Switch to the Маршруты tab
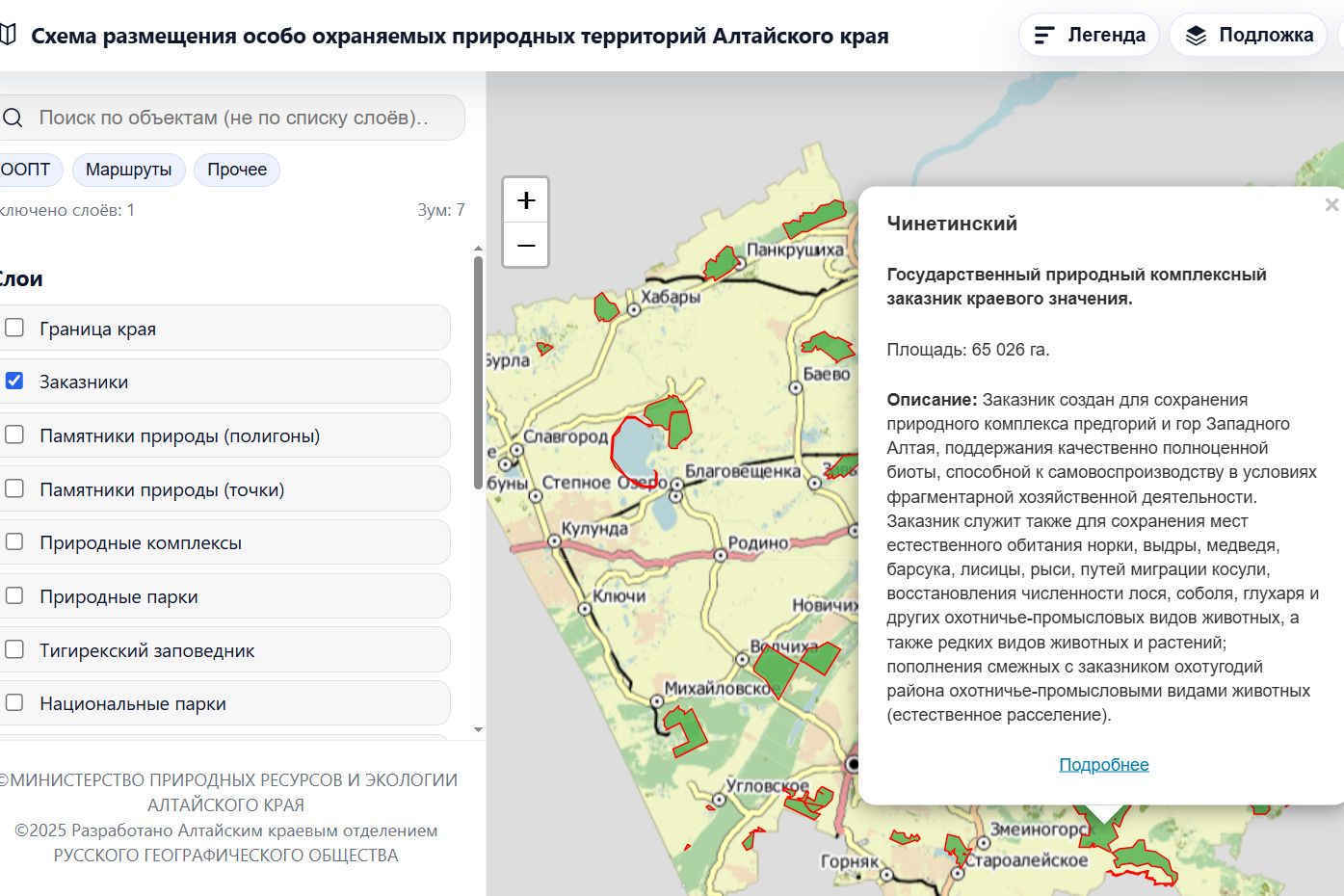Image resolution: width=1344 pixels, height=896 pixels. (x=128, y=170)
